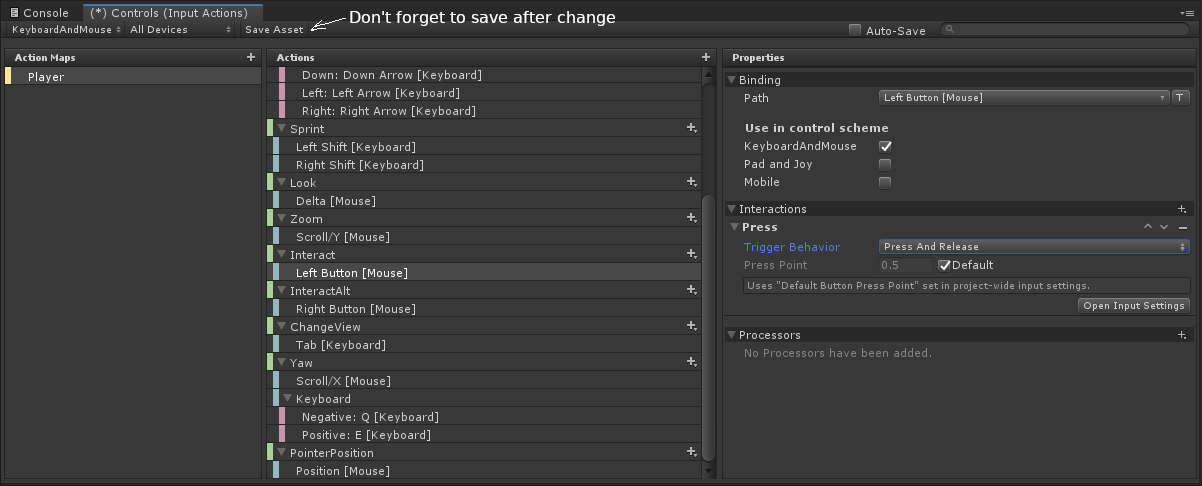Viewport: 1202px width, 486px height.
Task: Add binding to the Sprint action
Action: point(691,128)
